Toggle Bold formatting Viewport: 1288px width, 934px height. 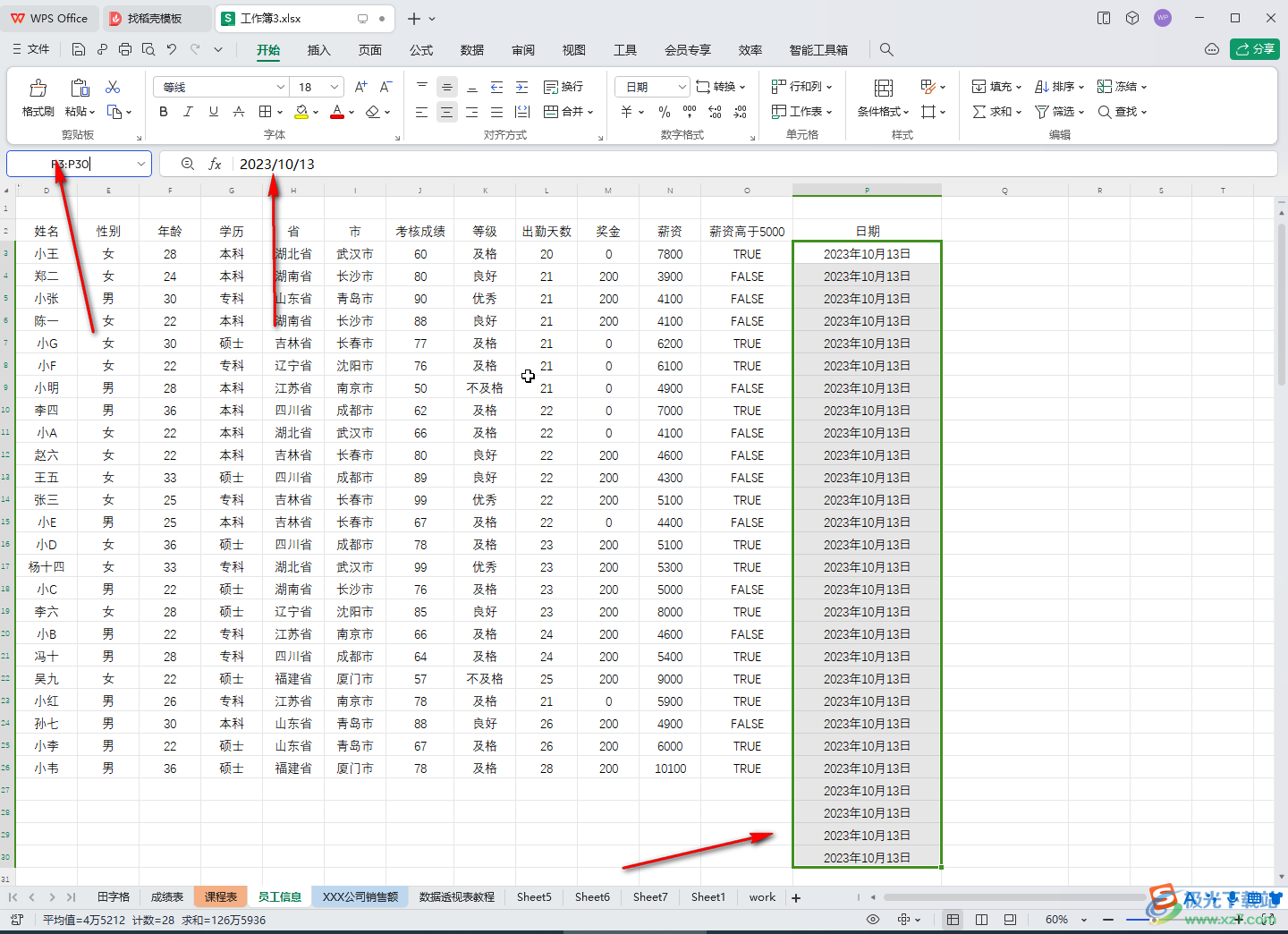click(163, 112)
